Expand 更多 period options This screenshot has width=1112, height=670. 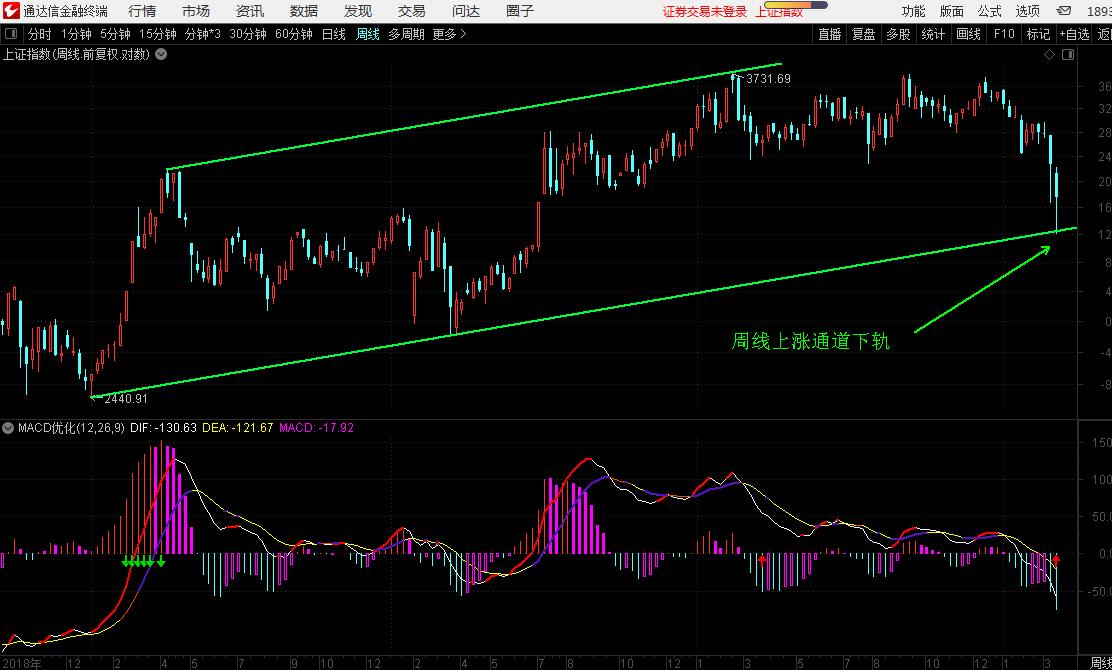pyautogui.click(x=450, y=34)
